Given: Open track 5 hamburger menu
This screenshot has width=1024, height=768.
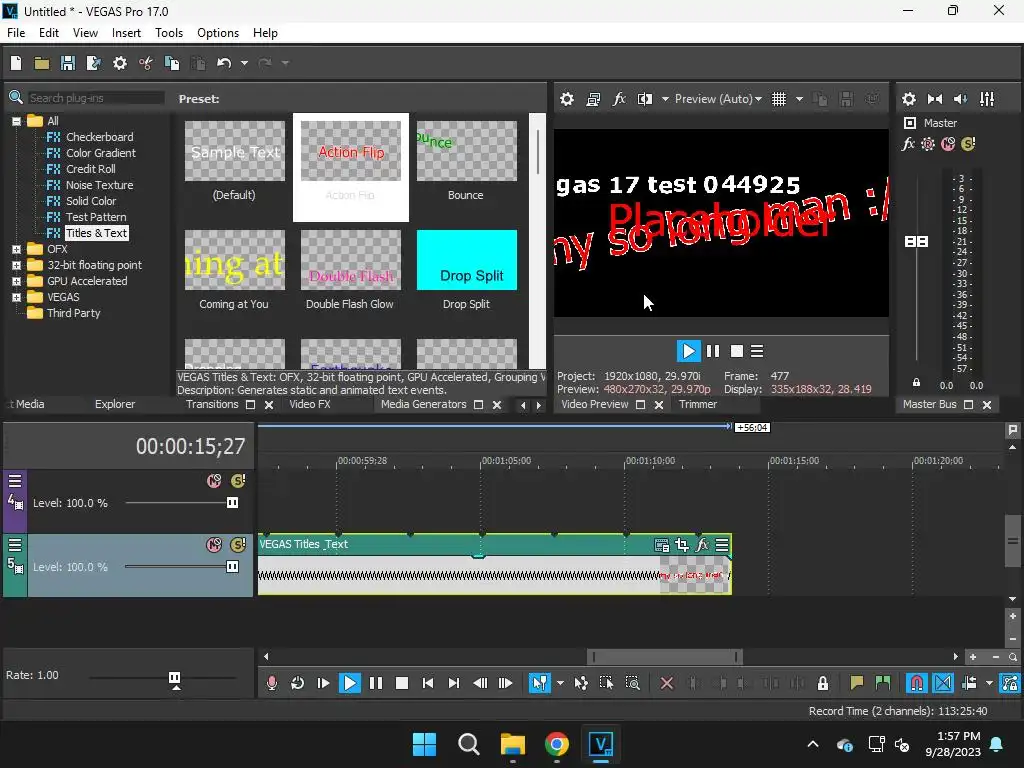Looking at the screenshot, I should pyautogui.click(x=15, y=545).
